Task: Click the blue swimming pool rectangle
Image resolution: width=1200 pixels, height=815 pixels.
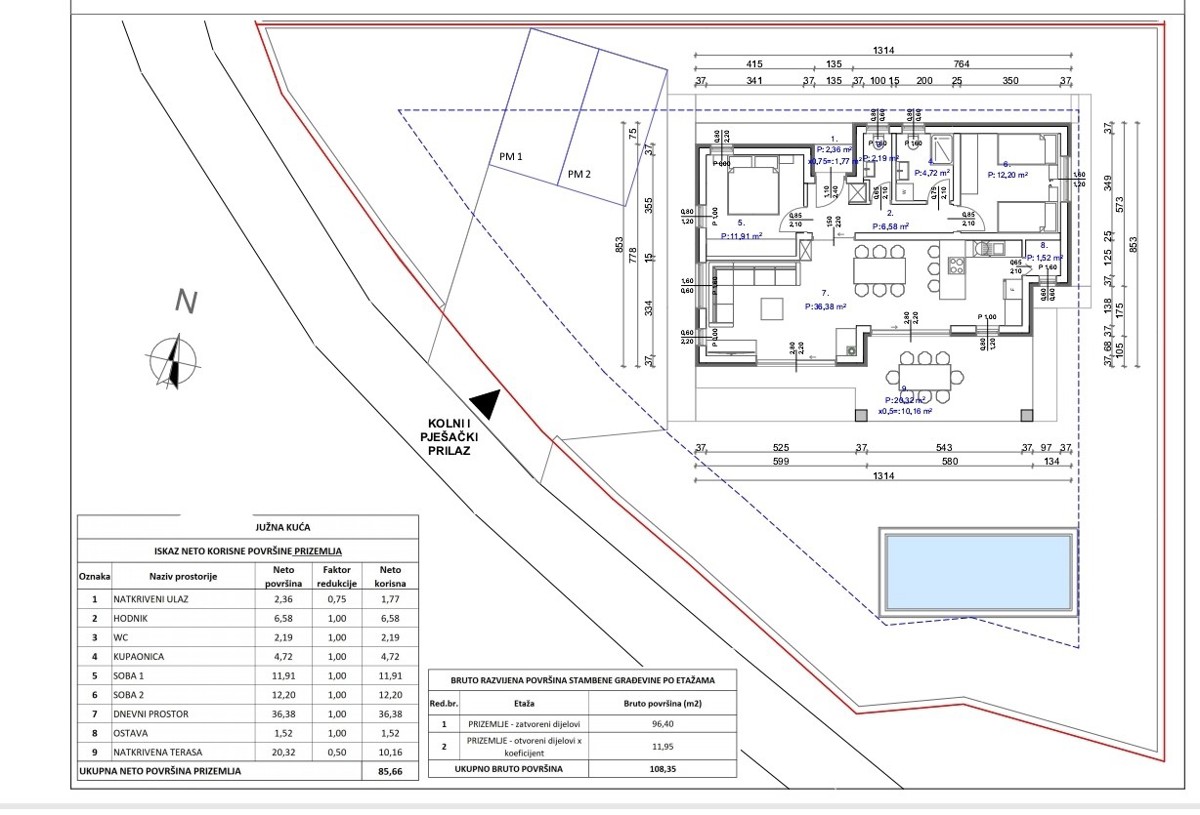Action: click(978, 574)
